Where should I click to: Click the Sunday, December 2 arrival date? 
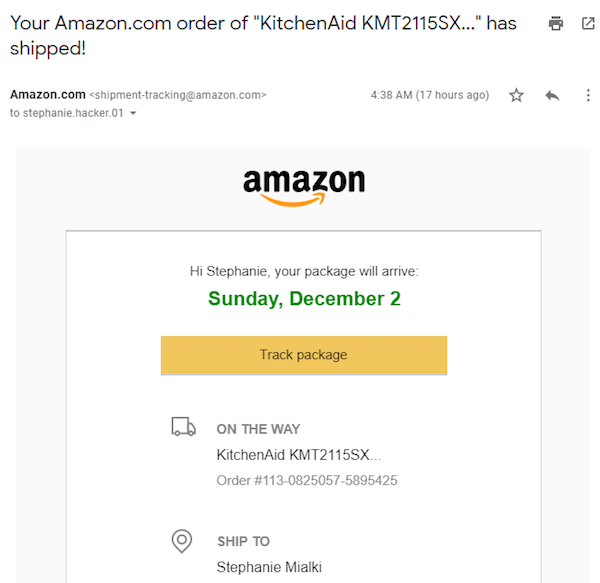[x=304, y=299]
